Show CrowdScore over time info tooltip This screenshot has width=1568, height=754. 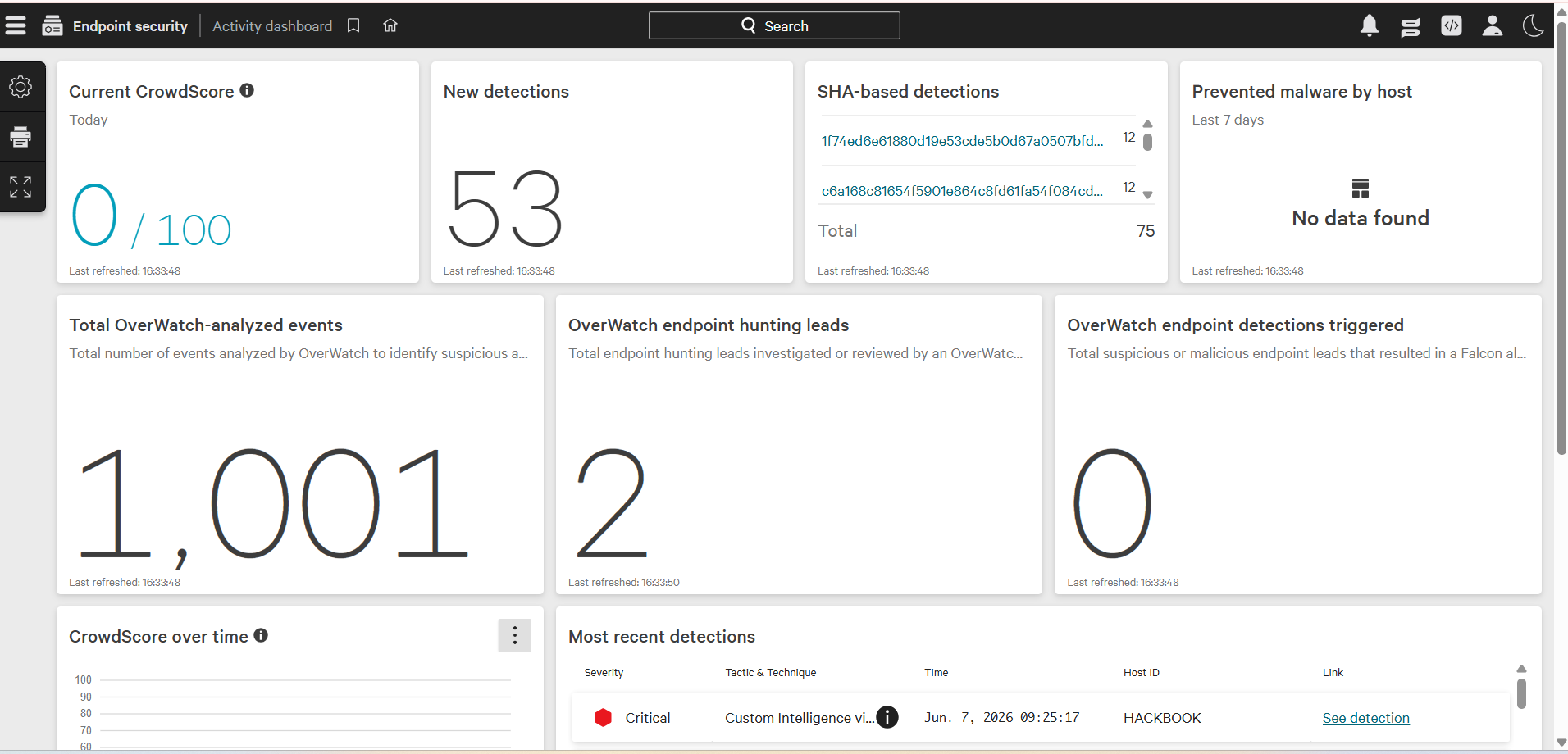(261, 635)
